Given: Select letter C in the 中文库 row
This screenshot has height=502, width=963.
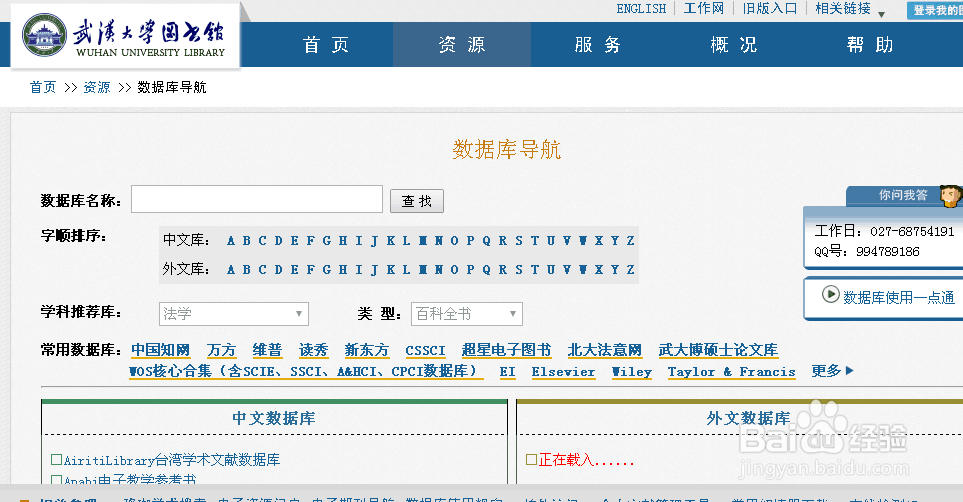Looking at the screenshot, I should click(x=262, y=240).
